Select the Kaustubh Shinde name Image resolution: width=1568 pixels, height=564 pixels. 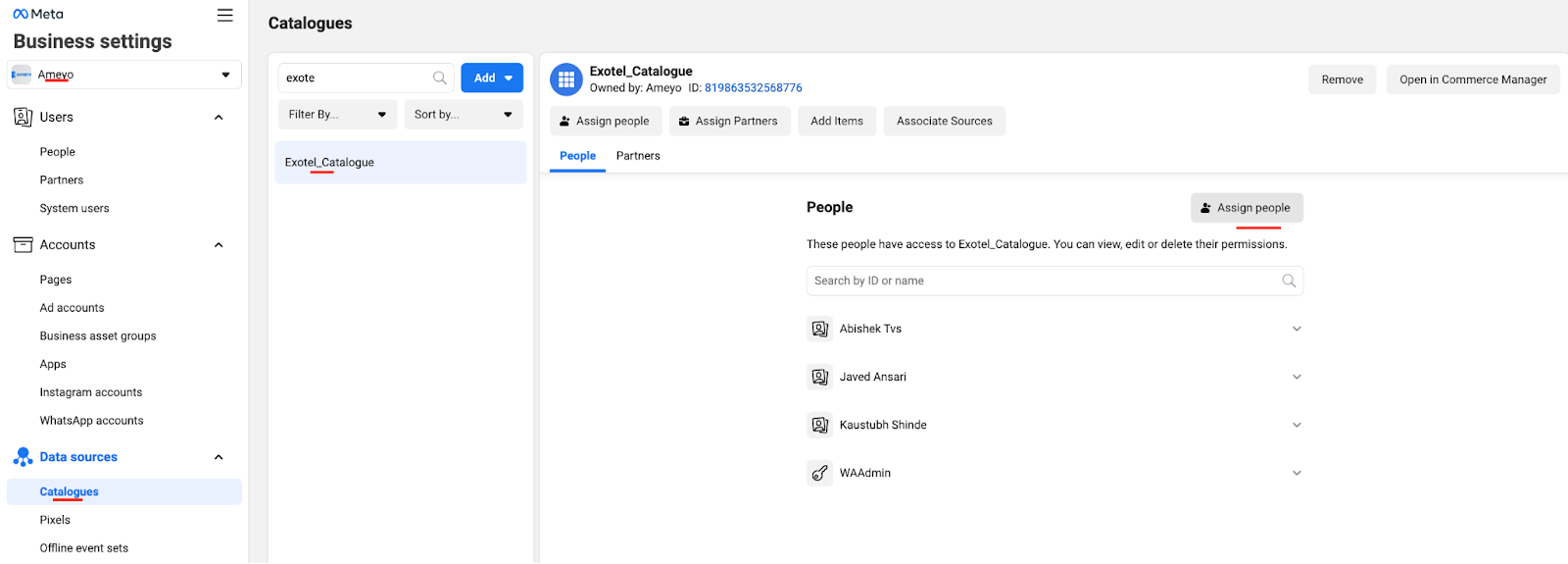point(883,425)
